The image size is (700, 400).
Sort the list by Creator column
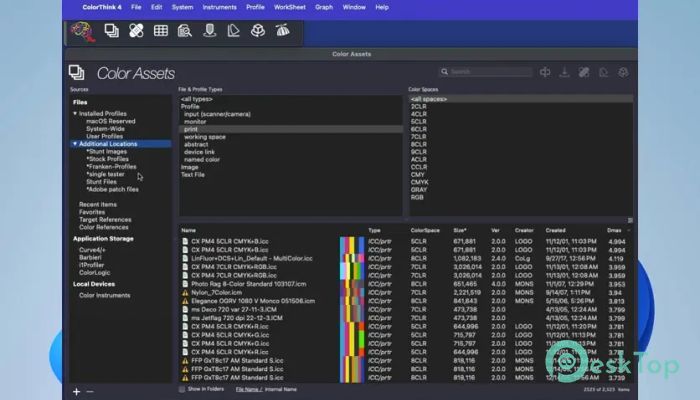[x=524, y=230]
